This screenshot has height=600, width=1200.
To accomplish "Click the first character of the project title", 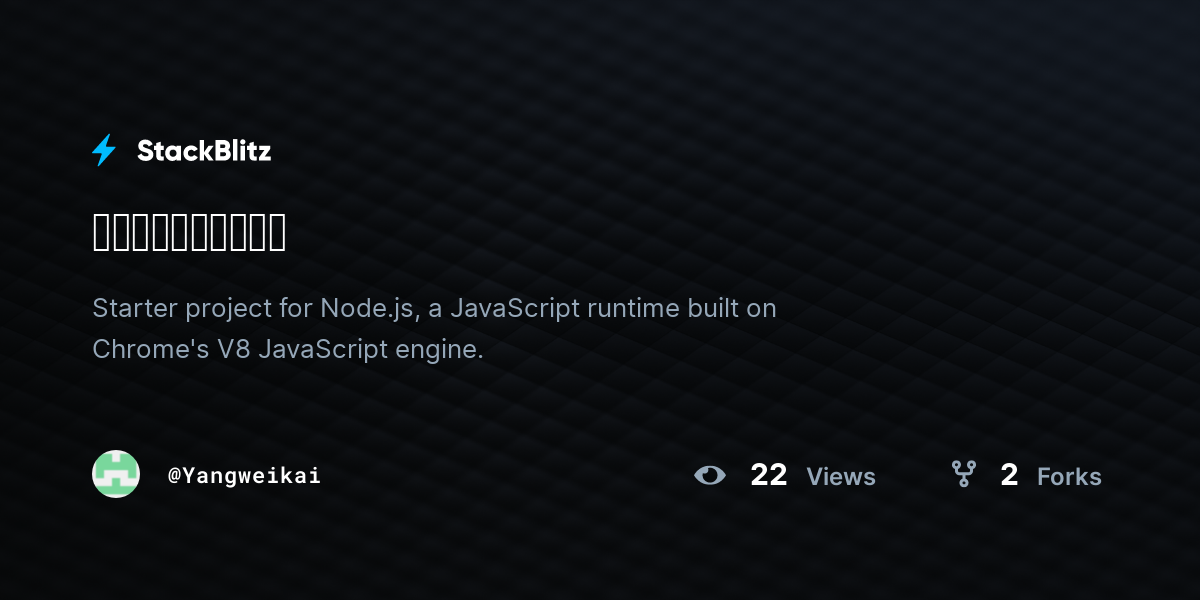I will tap(102, 232).
